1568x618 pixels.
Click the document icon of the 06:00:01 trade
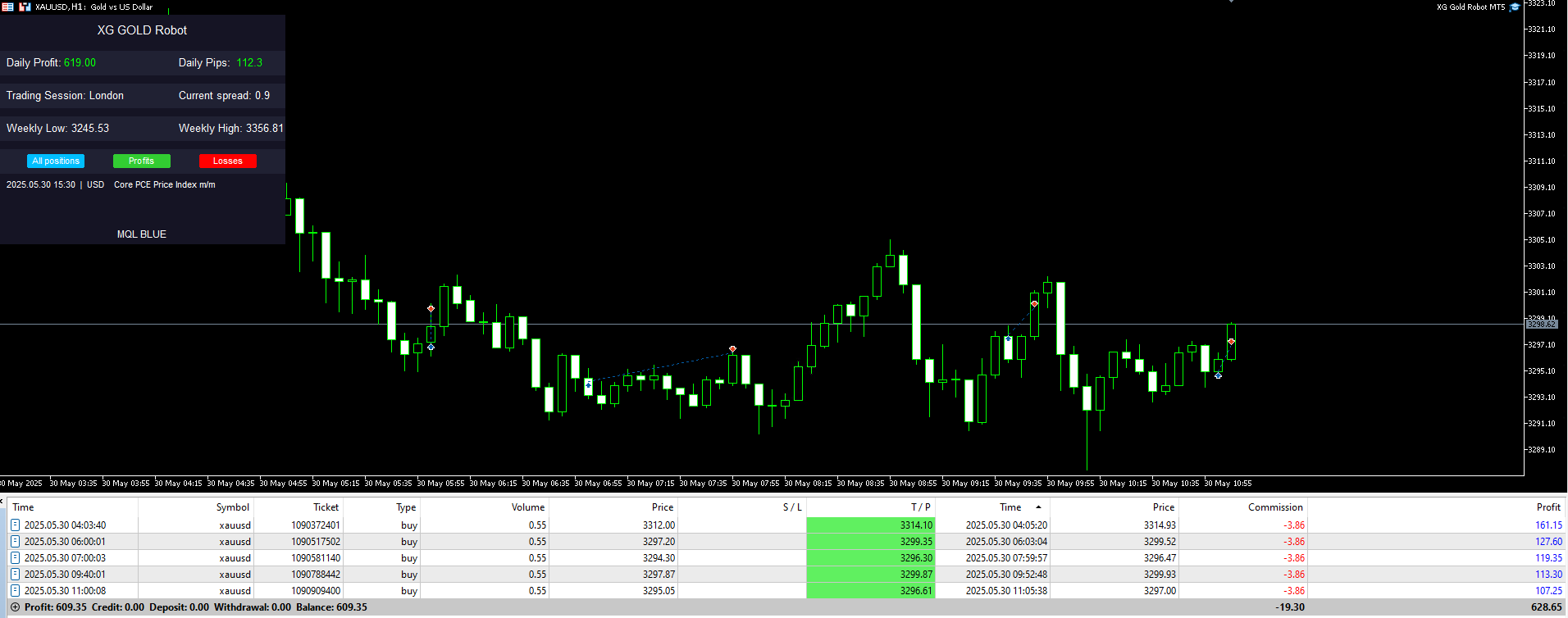point(15,542)
